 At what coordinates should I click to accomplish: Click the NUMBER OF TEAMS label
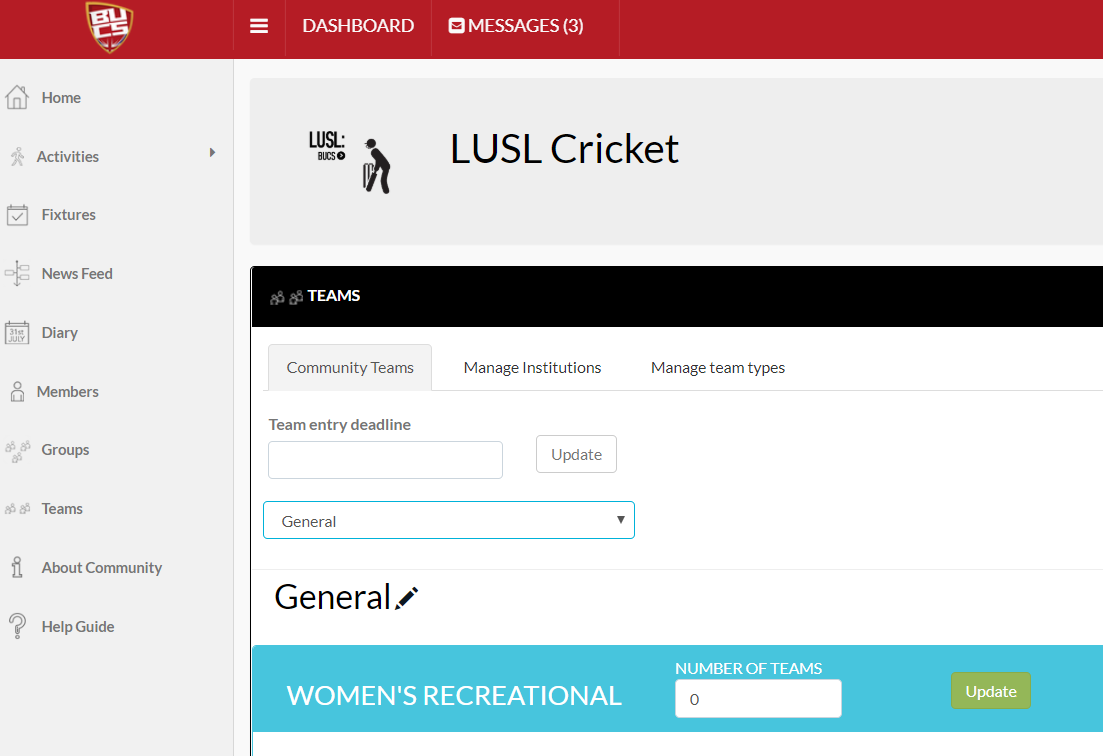(748, 668)
